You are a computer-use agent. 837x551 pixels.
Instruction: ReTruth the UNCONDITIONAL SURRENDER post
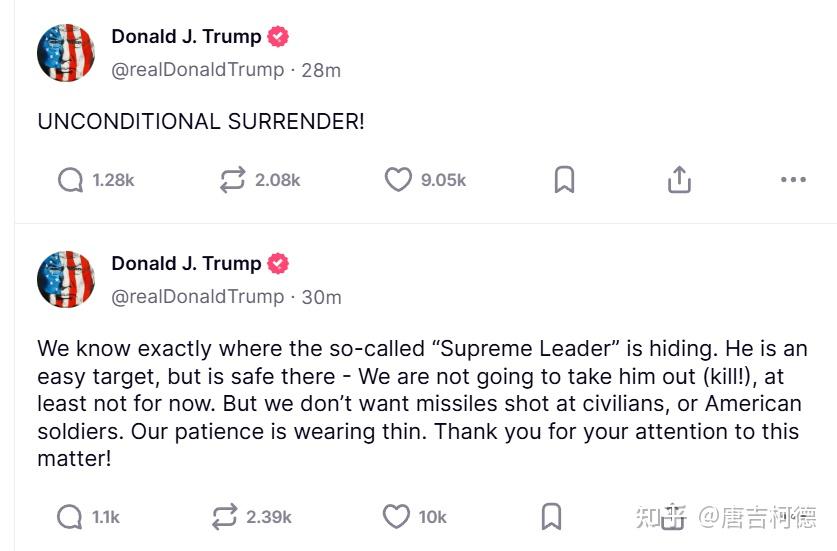[x=233, y=179]
